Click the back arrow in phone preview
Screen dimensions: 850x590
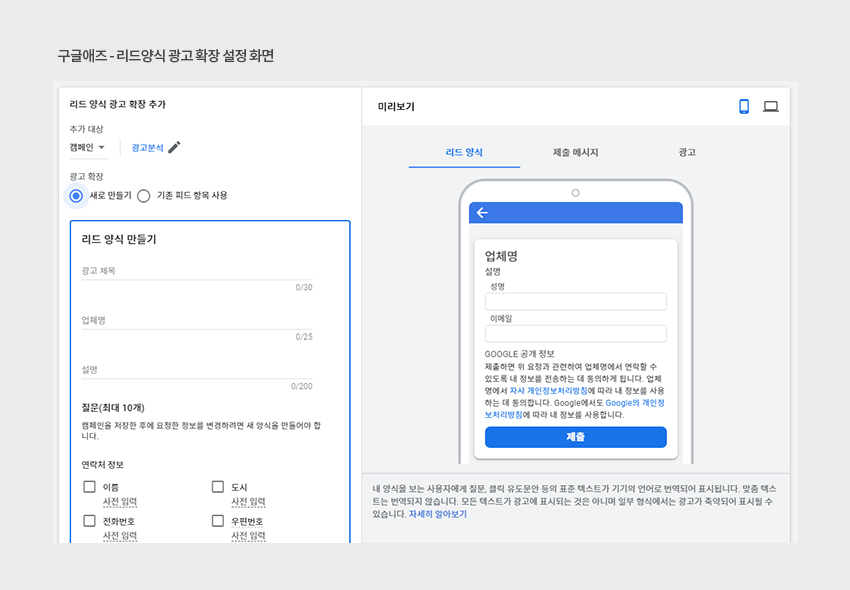(x=482, y=213)
